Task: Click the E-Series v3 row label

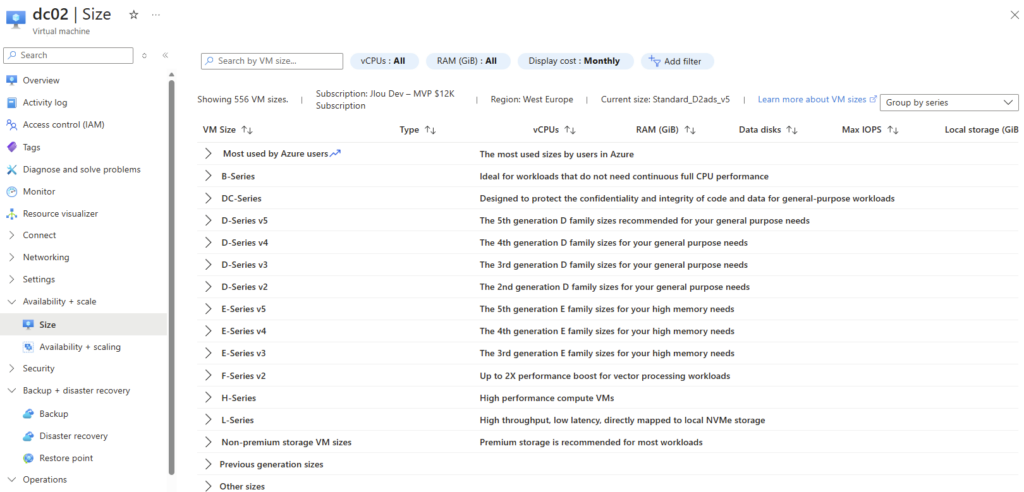Action: (x=244, y=353)
